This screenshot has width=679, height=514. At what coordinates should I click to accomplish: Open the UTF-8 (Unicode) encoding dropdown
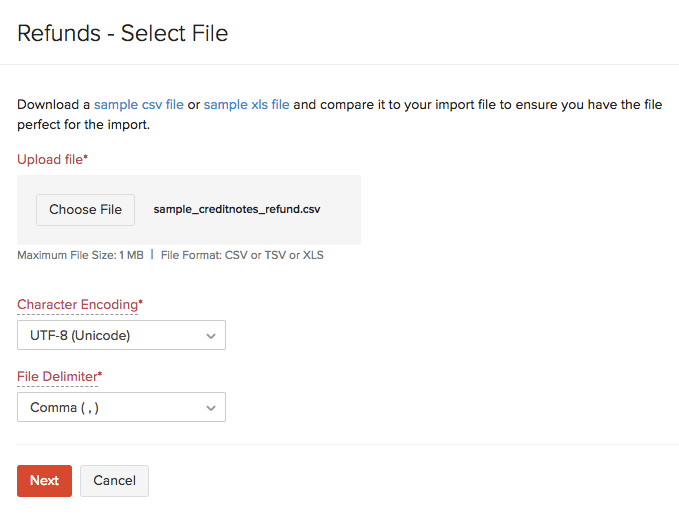[110, 335]
